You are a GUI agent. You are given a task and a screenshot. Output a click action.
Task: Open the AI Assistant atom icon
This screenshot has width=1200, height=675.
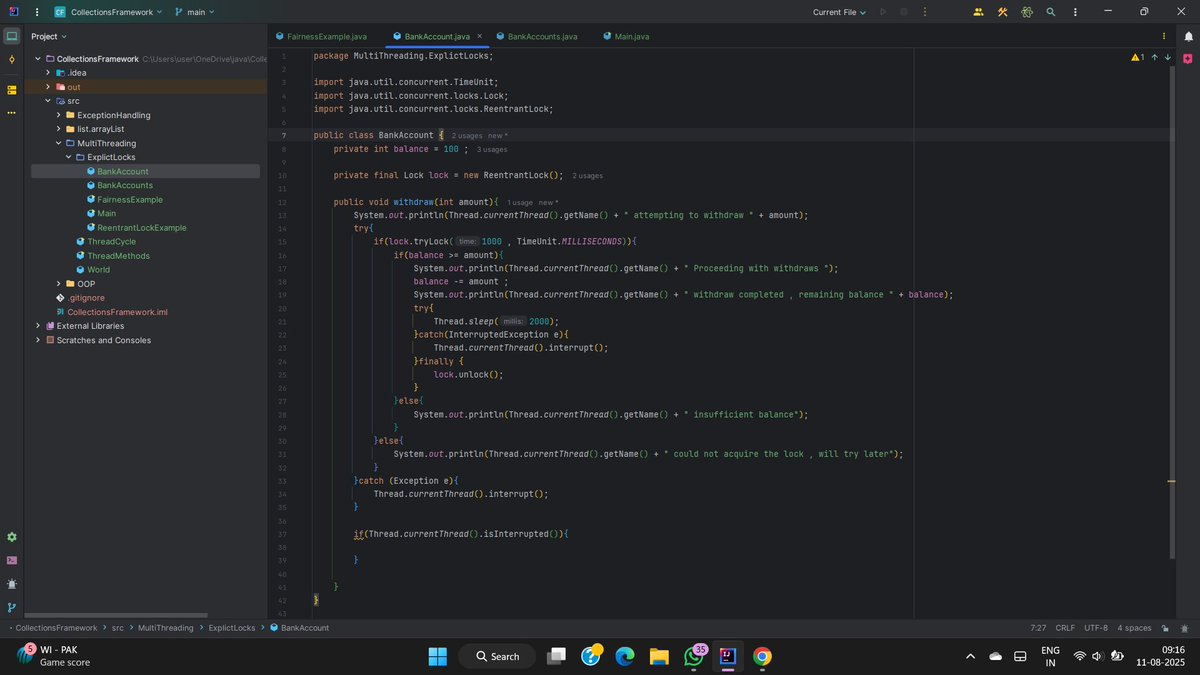tap(1027, 12)
